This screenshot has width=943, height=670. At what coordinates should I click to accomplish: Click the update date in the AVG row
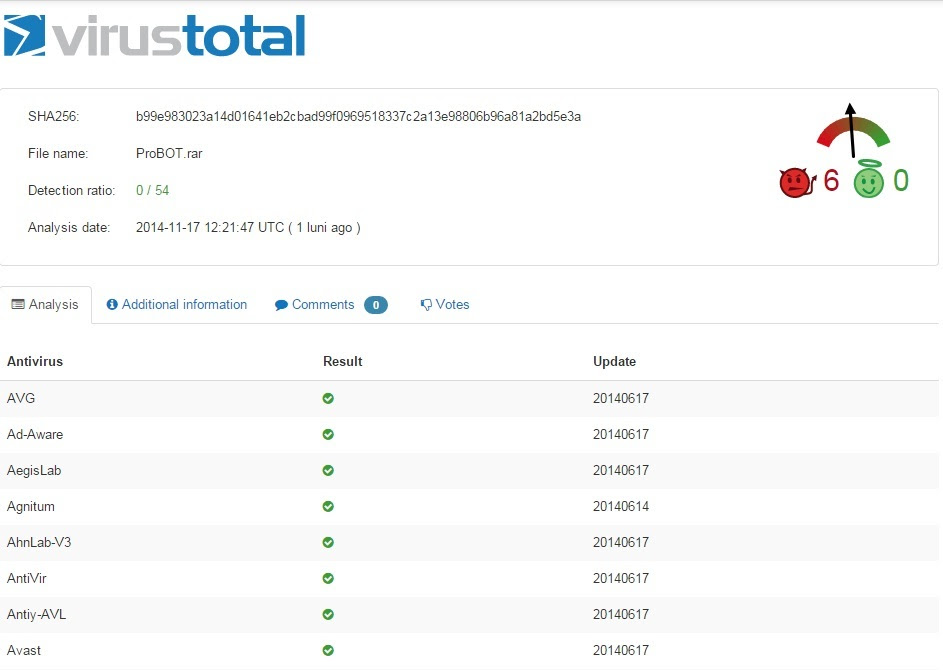pyautogui.click(x=621, y=398)
